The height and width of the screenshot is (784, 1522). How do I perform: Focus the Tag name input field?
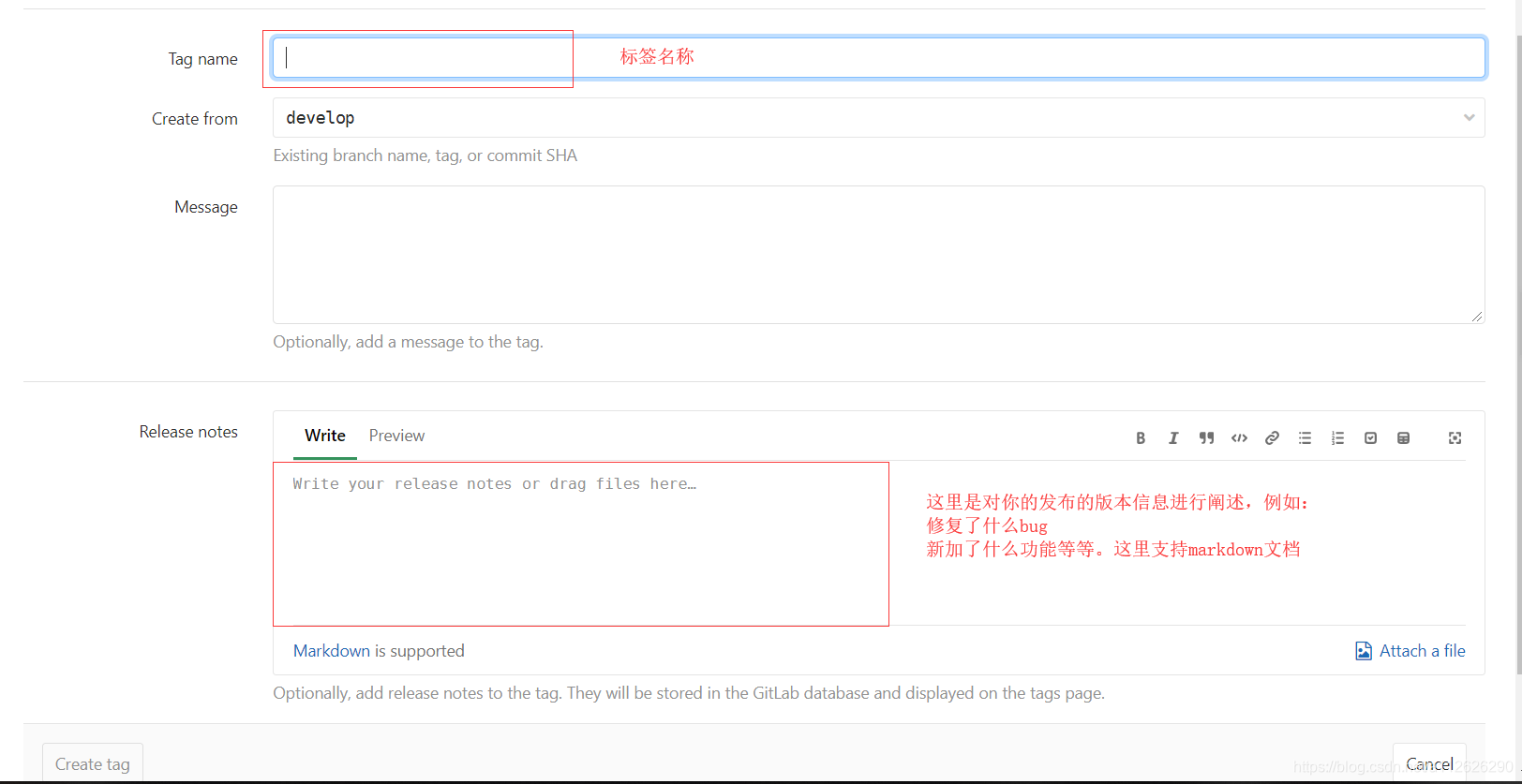click(x=878, y=58)
